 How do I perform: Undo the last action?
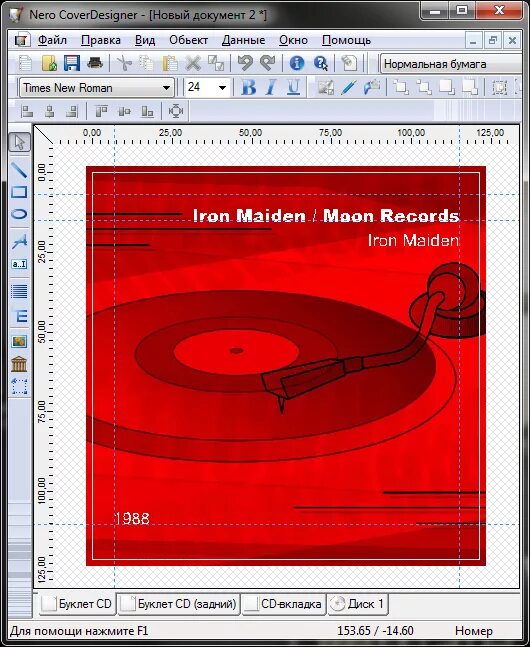(245, 64)
